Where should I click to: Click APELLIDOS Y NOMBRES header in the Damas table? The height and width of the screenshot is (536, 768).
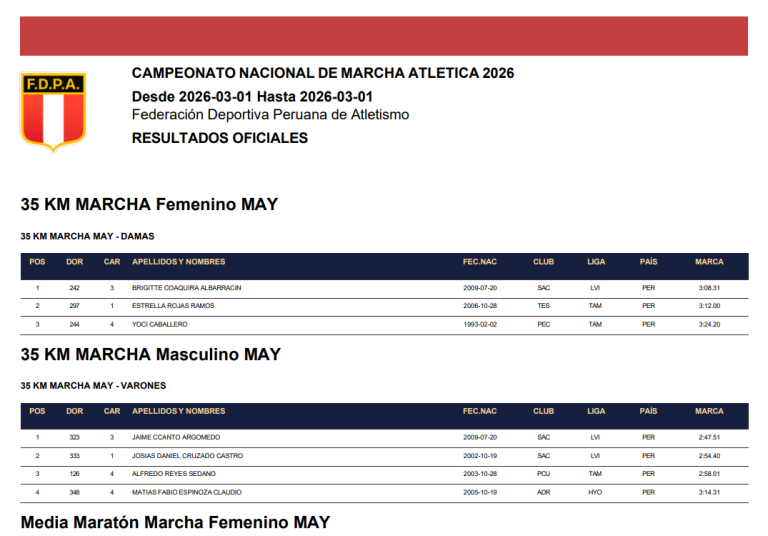coord(179,262)
